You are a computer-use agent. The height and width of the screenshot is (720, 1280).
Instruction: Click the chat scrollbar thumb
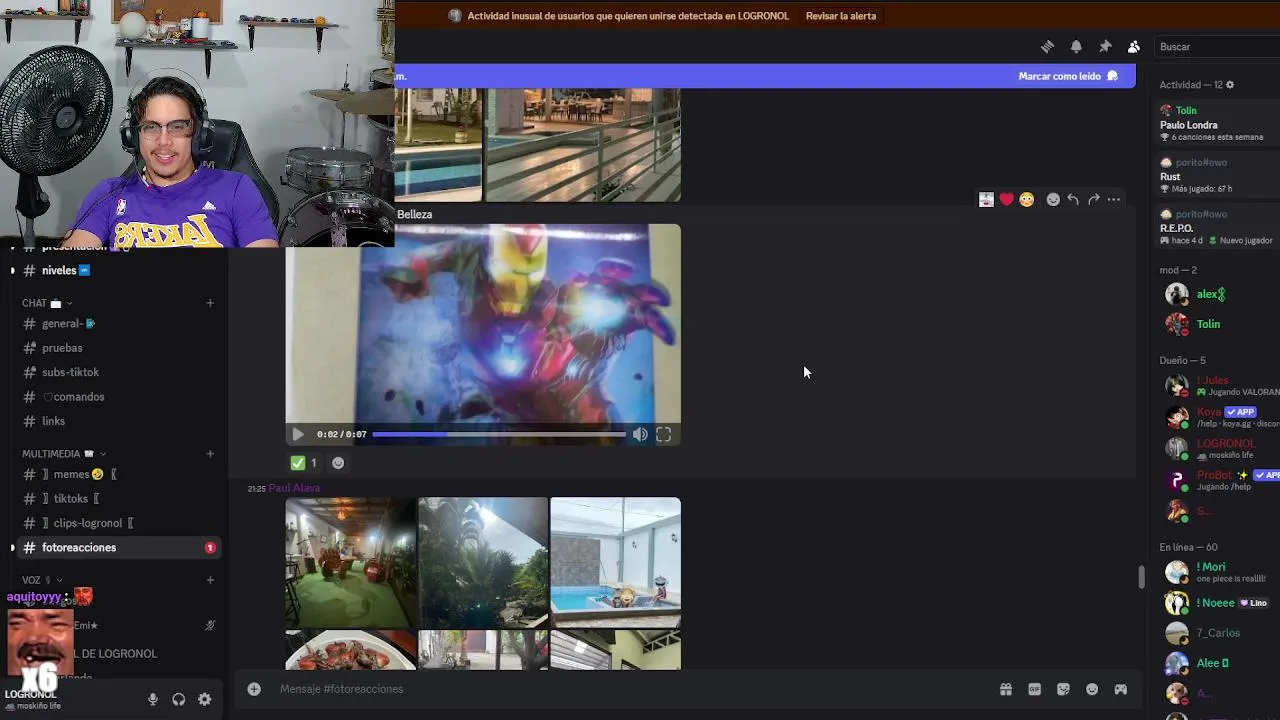tap(1141, 577)
